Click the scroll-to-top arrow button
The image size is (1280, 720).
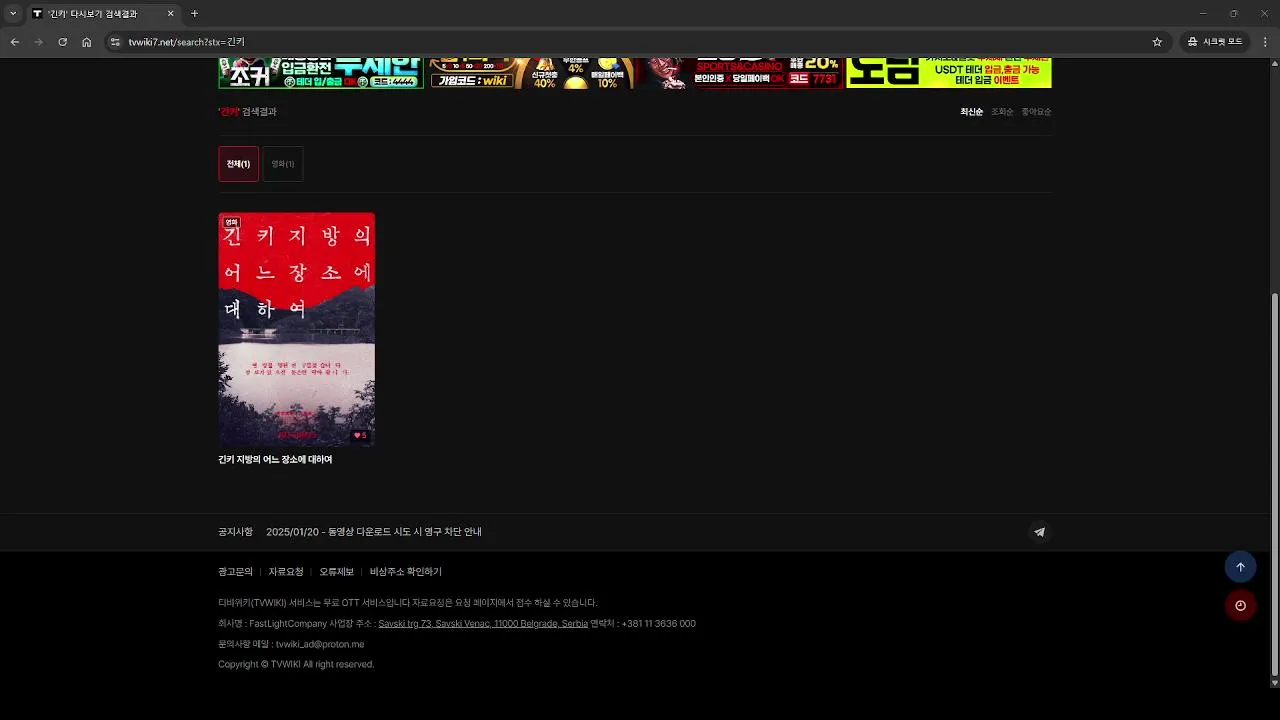click(1240, 567)
